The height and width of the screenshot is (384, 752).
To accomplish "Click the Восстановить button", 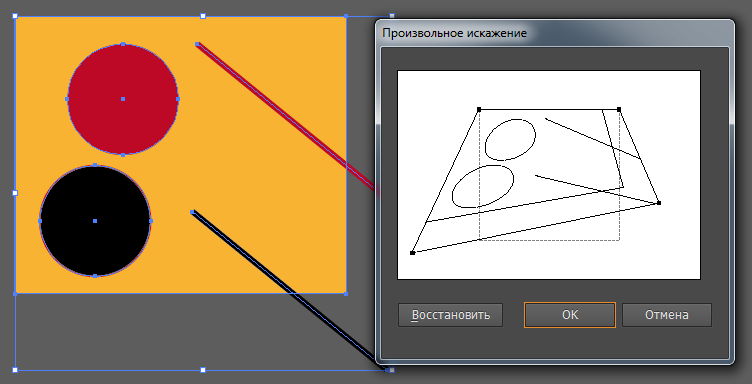I will (x=450, y=315).
